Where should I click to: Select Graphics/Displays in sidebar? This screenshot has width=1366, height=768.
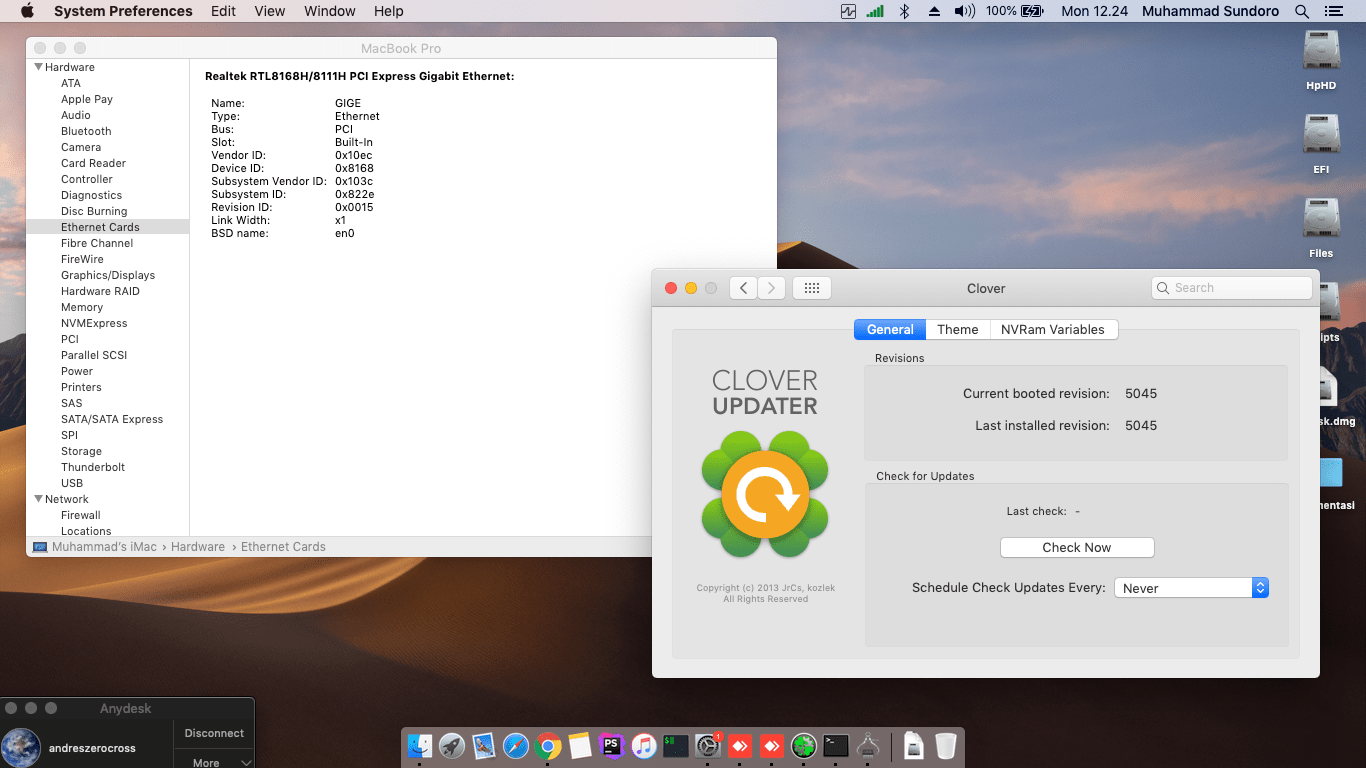[x=108, y=275]
